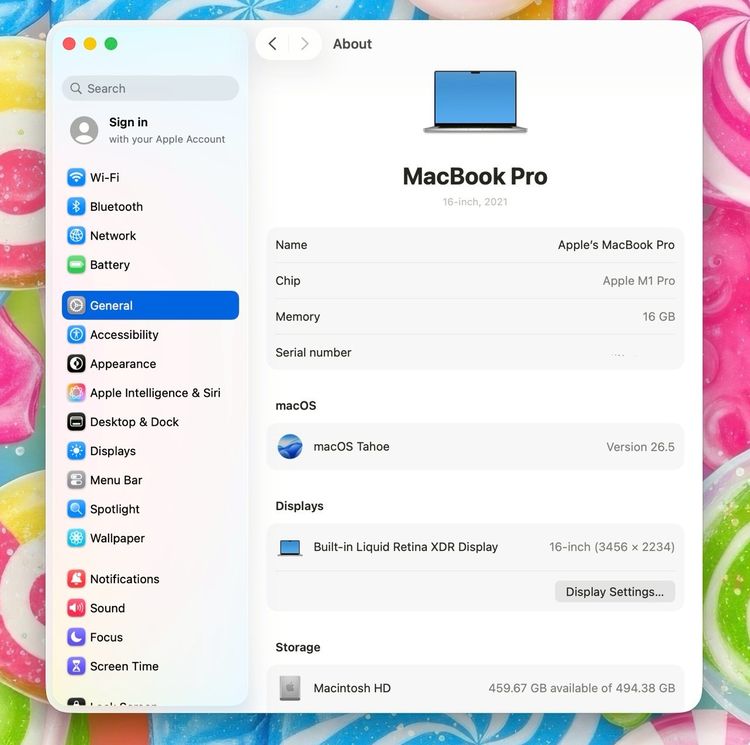Click the Macintosh HD volume name
The width and height of the screenshot is (750, 745).
tap(352, 688)
